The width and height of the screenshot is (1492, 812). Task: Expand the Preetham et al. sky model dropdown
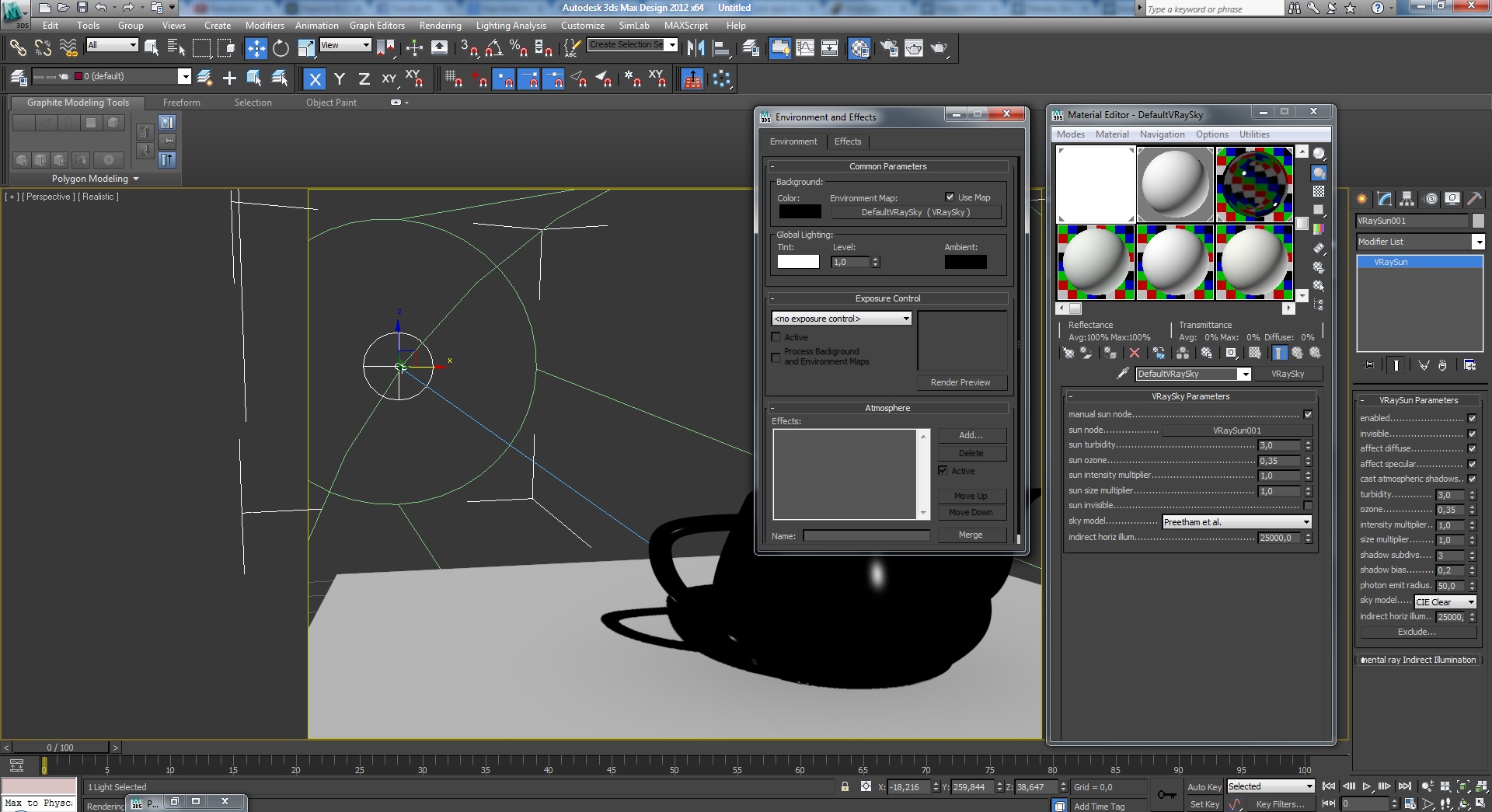pos(1236,522)
